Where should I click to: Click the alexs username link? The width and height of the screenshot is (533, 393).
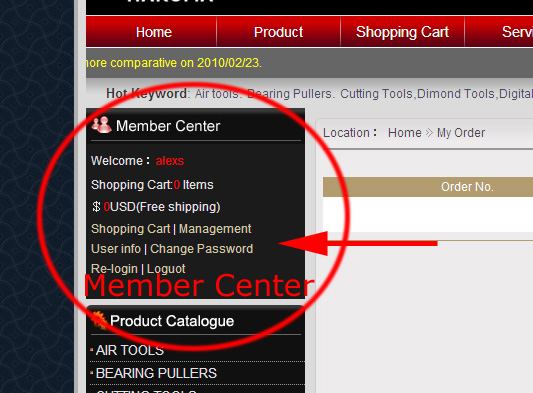pos(170,160)
